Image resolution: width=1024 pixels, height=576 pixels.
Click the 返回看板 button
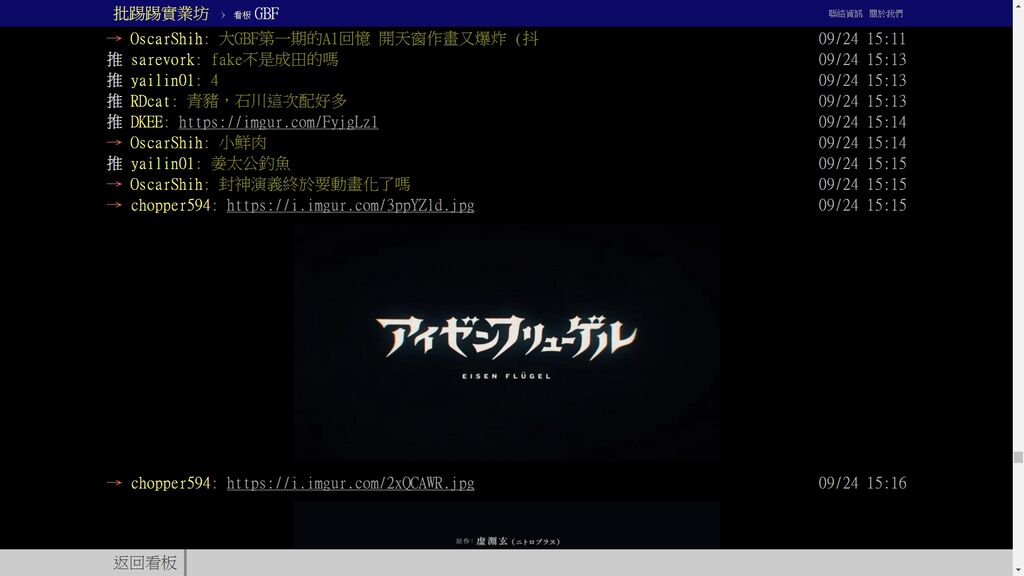click(x=145, y=563)
